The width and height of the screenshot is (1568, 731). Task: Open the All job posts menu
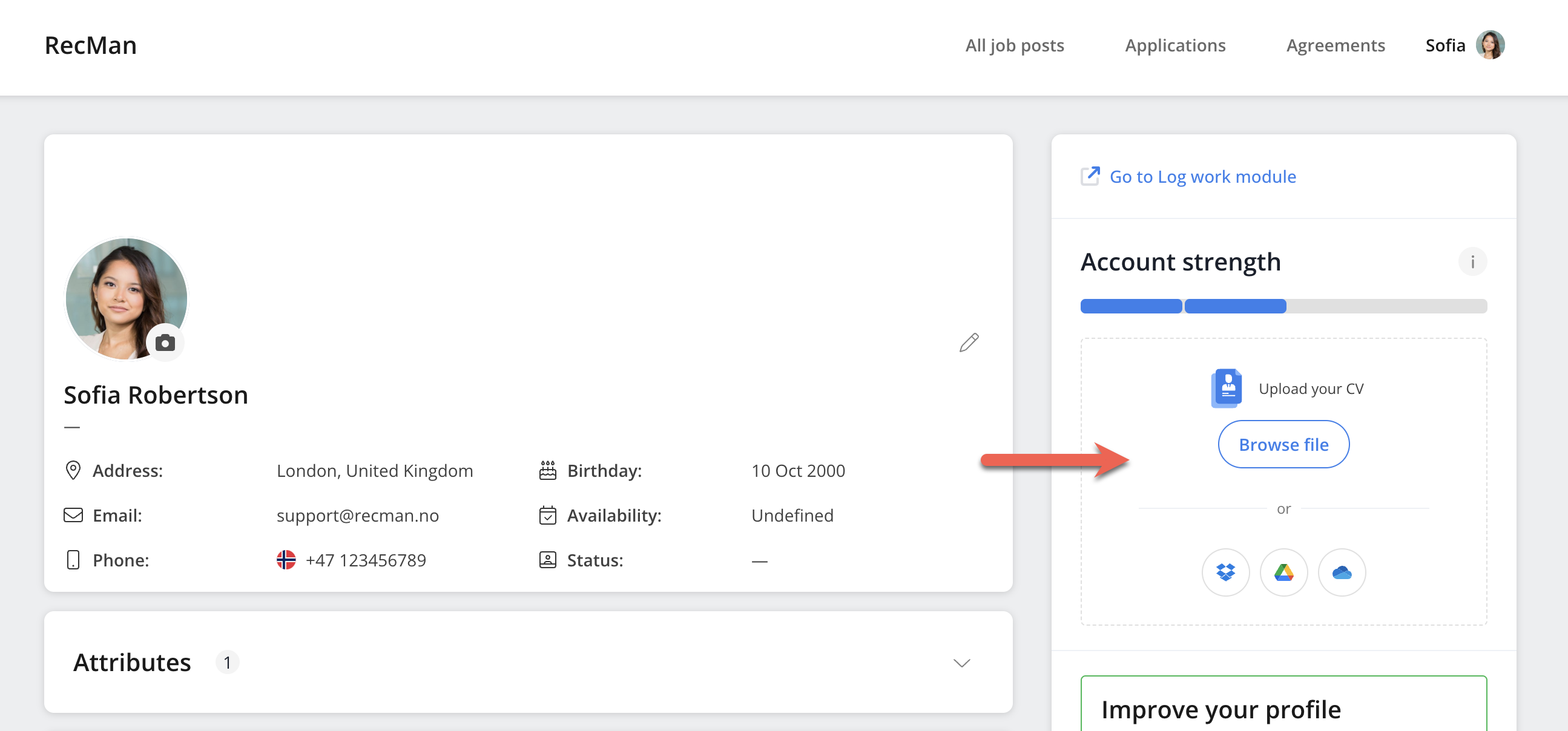(1014, 45)
